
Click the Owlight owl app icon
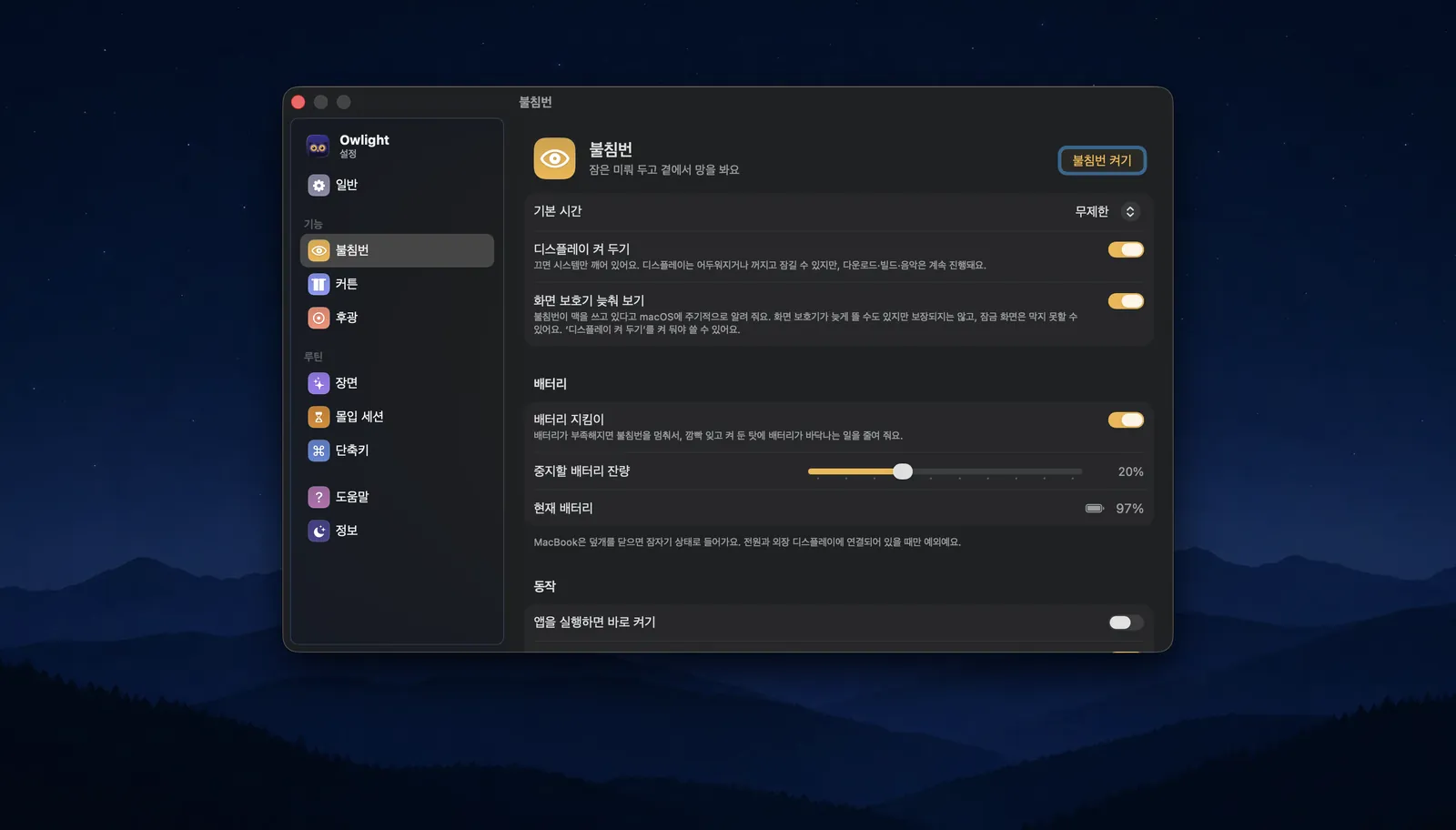click(318, 146)
